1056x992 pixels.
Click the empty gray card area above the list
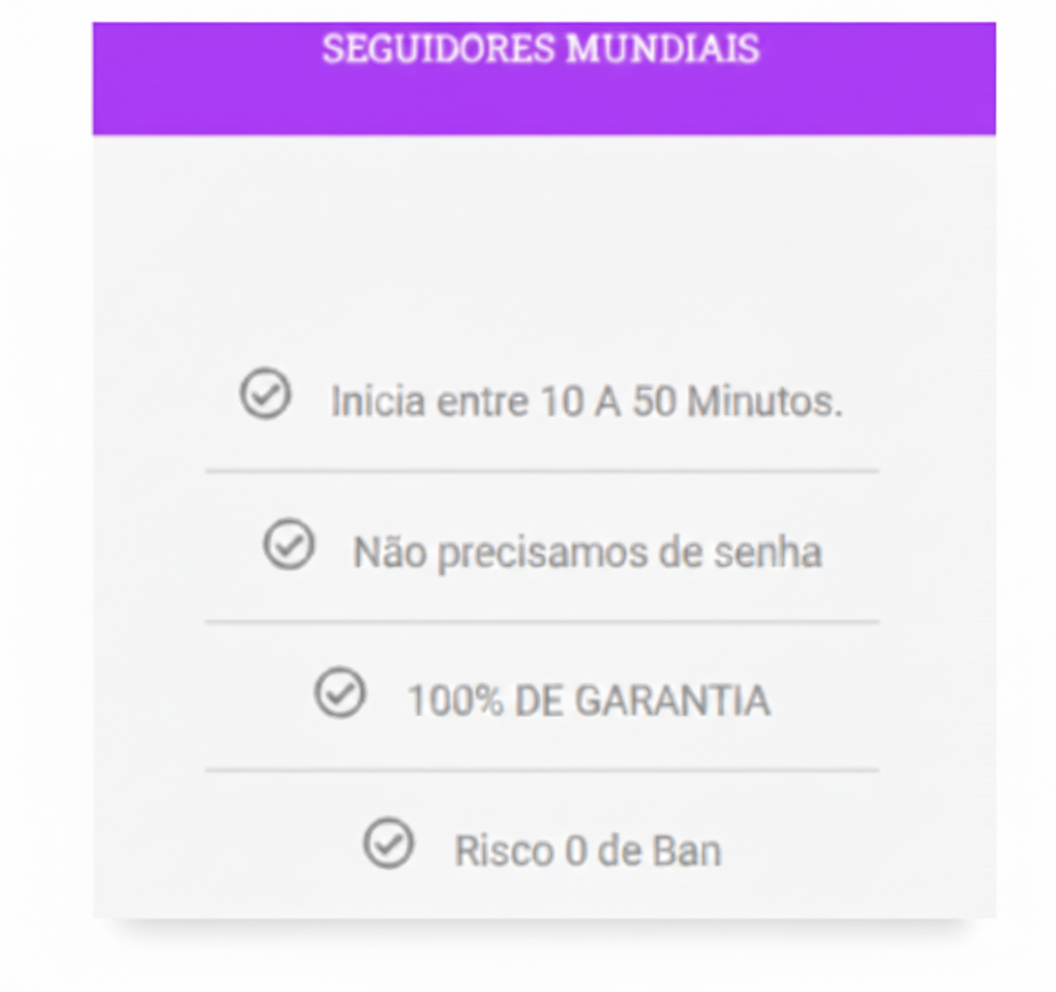click(541, 250)
